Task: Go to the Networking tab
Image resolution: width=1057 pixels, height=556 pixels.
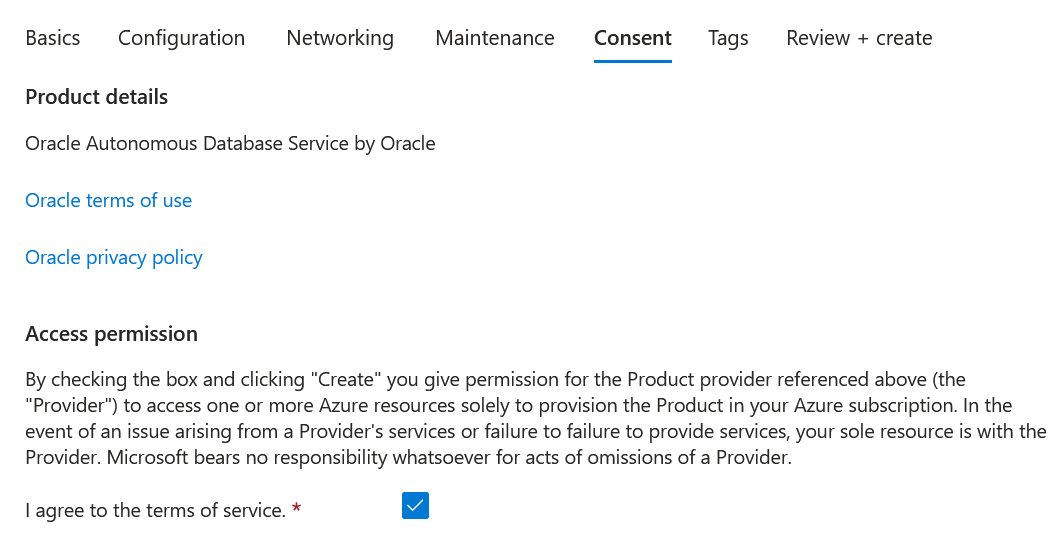Action: pos(340,38)
